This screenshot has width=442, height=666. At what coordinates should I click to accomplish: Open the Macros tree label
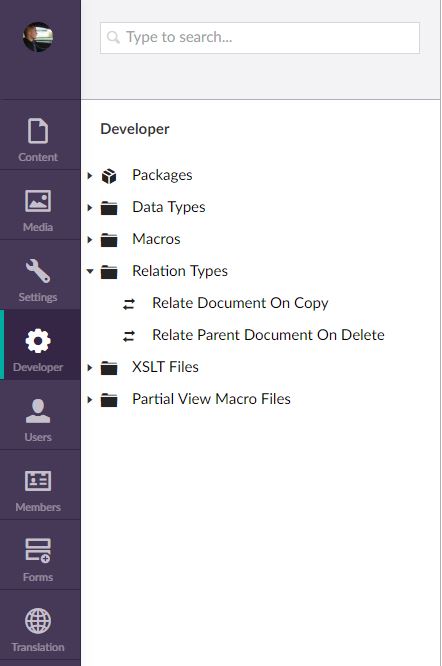click(x=156, y=239)
